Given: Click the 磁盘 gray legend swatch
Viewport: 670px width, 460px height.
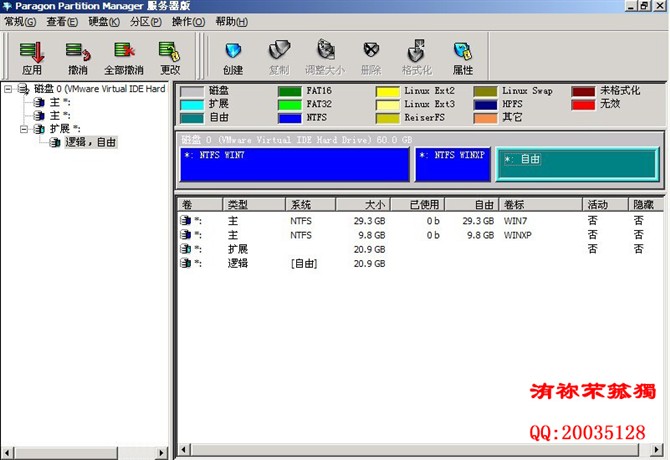Looking at the screenshot, I should [x=192, y=91].
